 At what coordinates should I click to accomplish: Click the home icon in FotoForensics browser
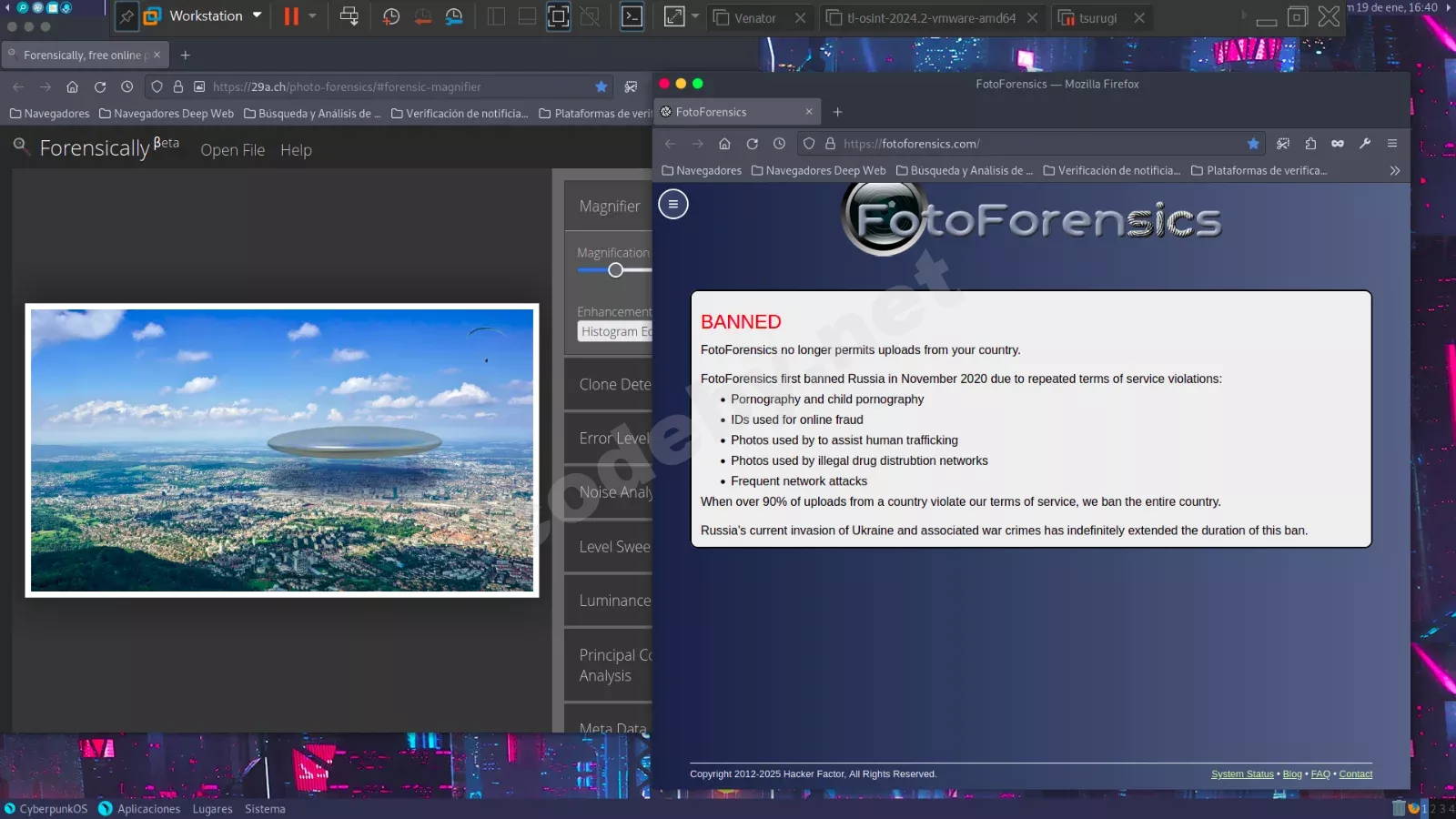click(x=724, y=144)
